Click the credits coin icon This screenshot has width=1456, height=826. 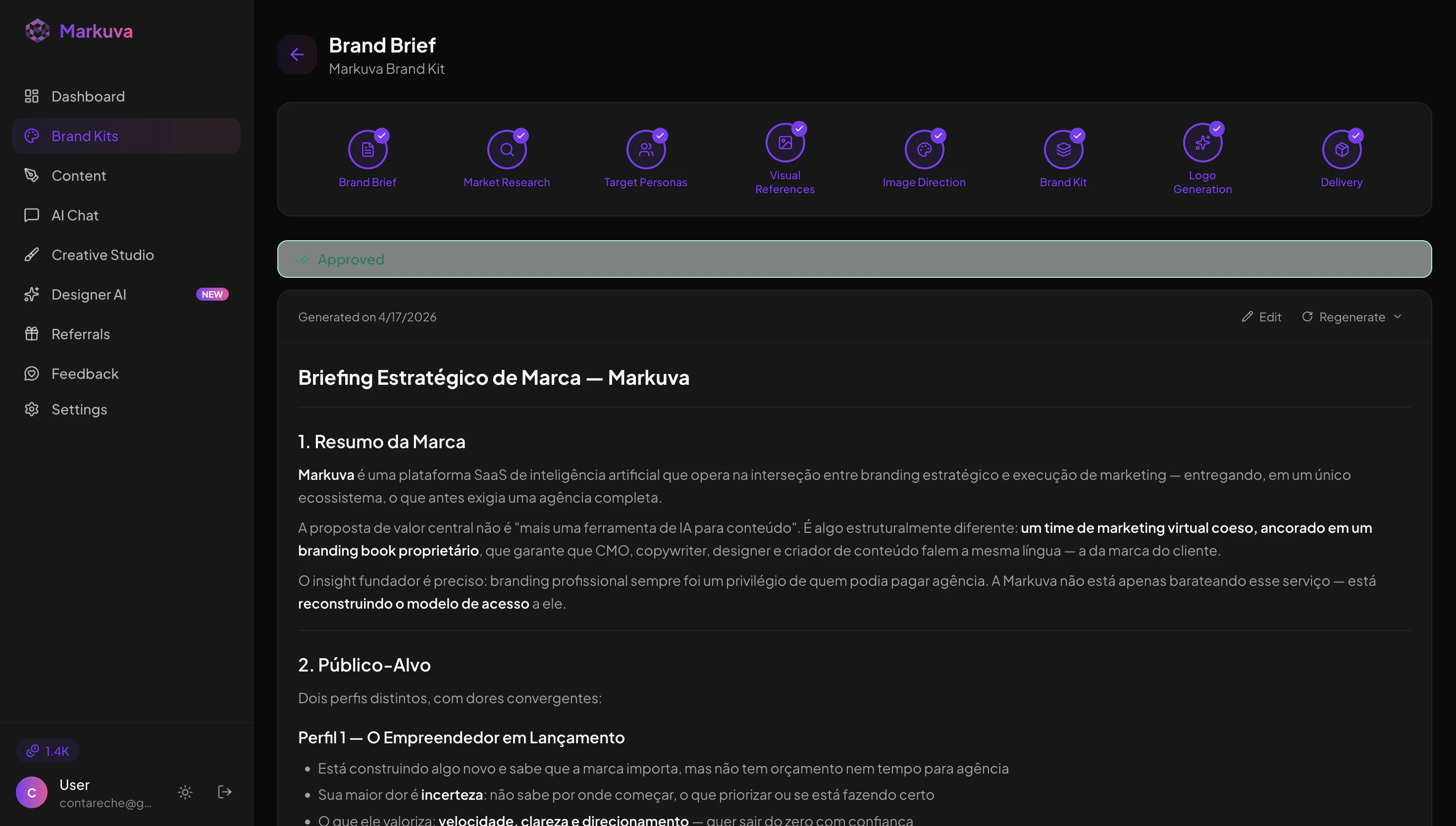pyautogui.click(x=33, y=751)
